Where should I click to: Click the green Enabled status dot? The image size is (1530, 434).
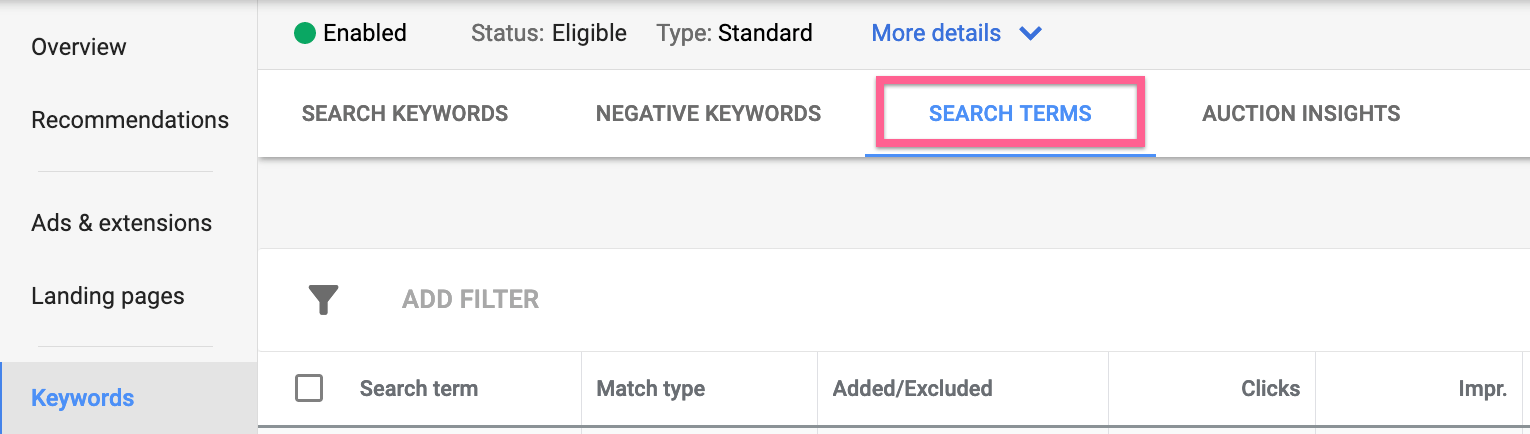(x=305, y=33)
